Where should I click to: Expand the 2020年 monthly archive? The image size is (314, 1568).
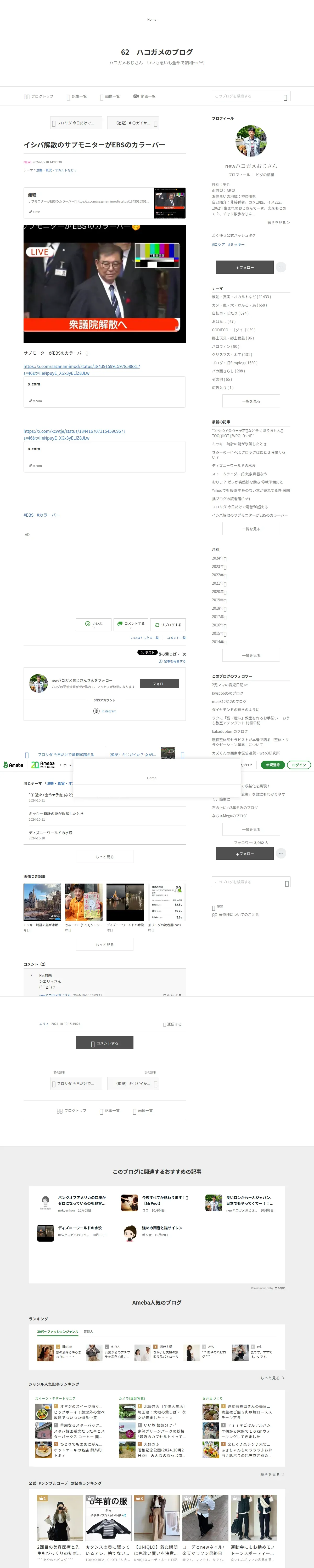219,592
